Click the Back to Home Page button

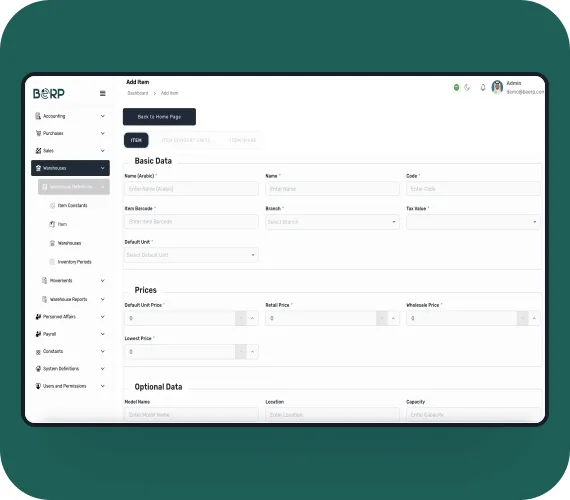(x=159, y=117)
